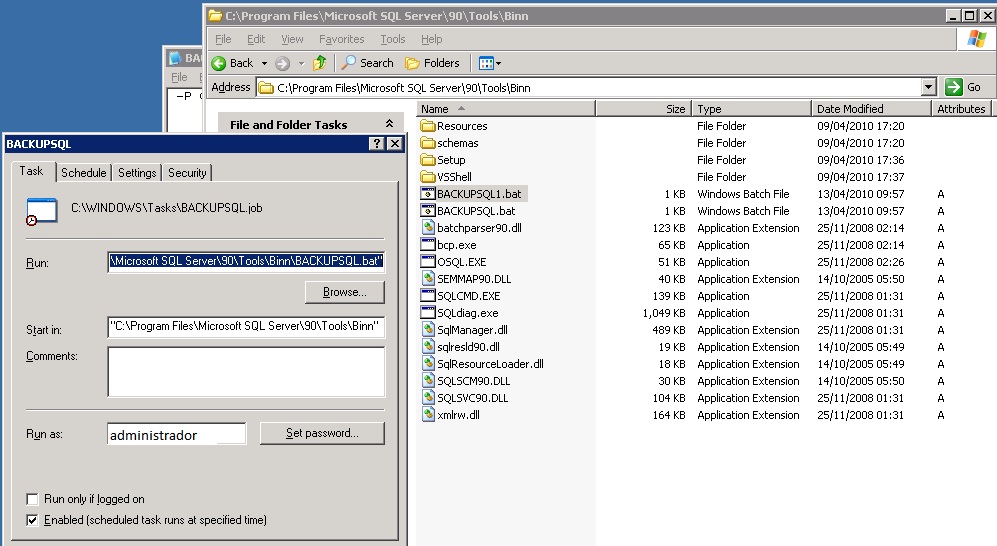Click the scheduled task icon in BACKUPSQL dialog
997x546 pixels.
[x=41, y=212]
